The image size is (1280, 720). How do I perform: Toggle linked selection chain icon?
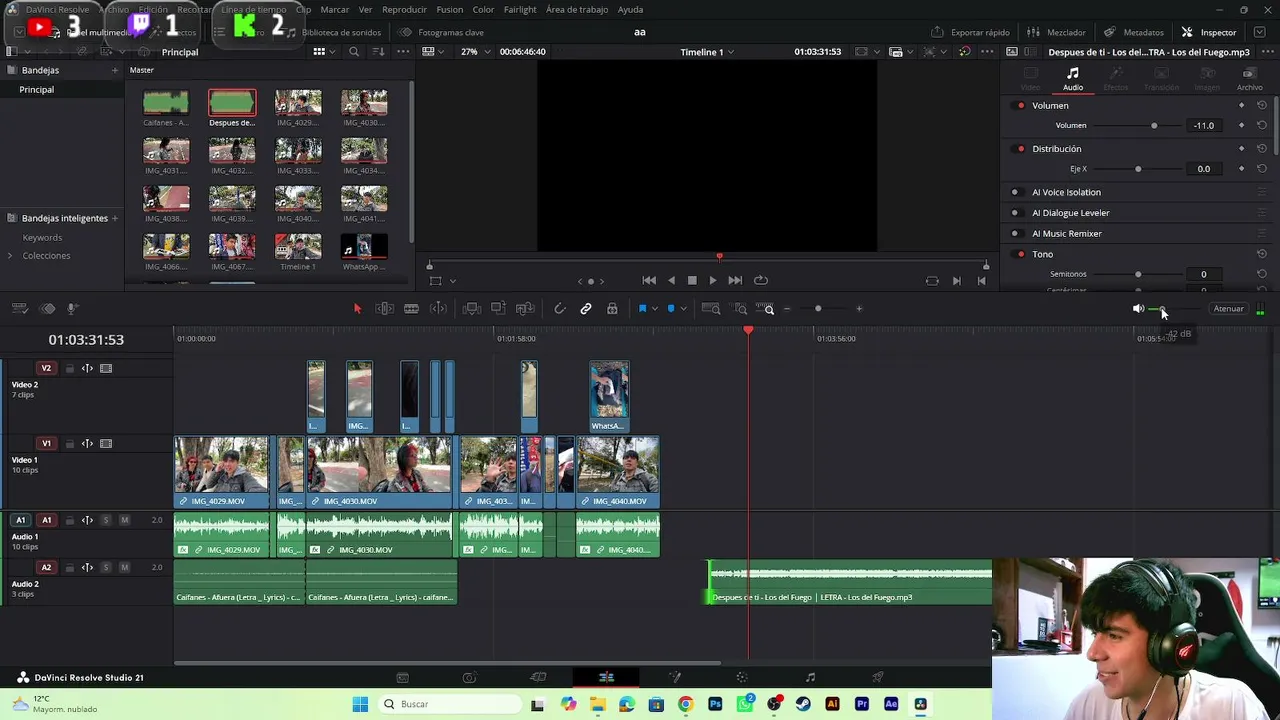click(x=586, y=309)
